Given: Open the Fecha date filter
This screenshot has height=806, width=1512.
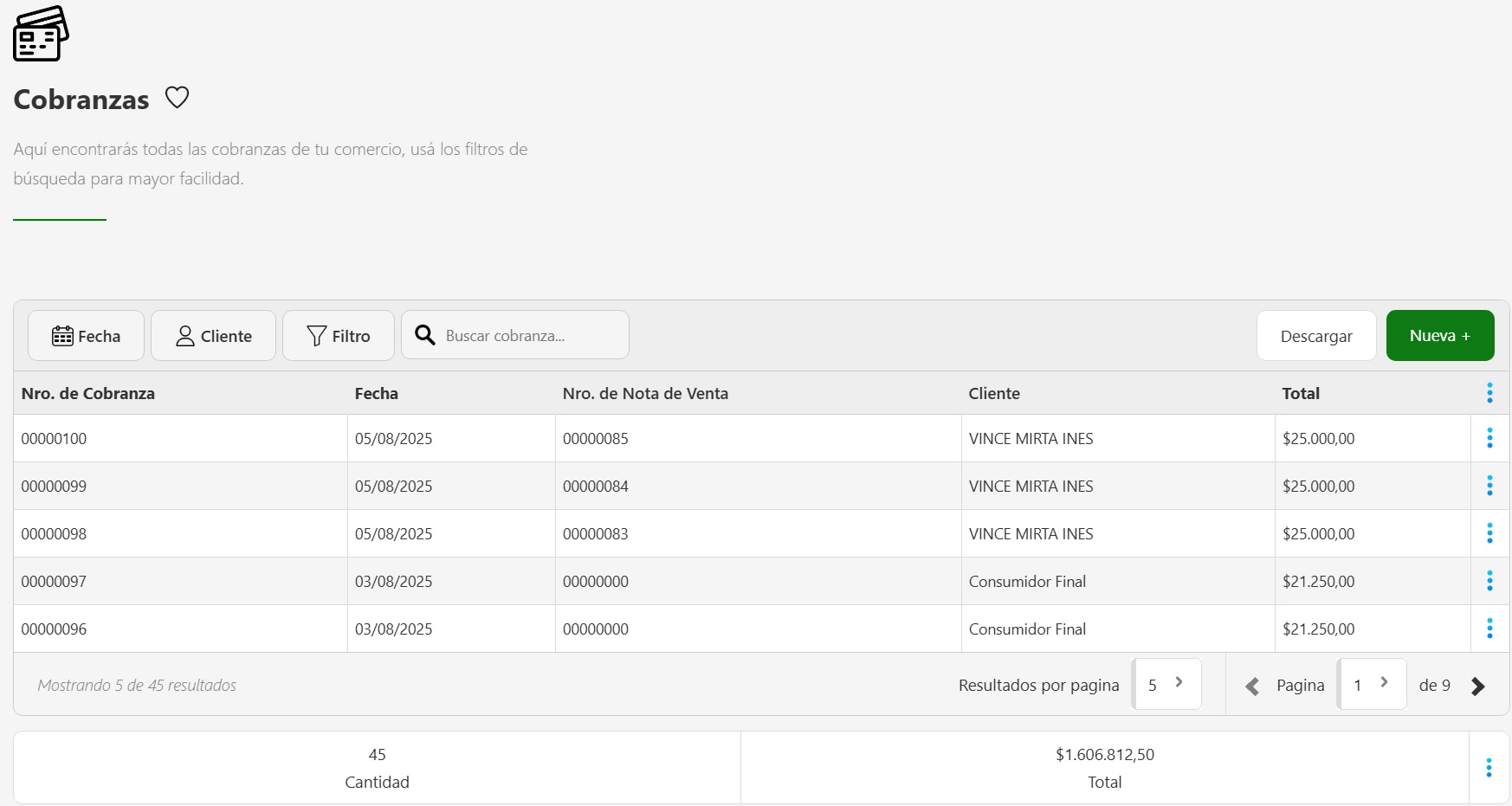Looking at the screenshot, I should 86,336.
